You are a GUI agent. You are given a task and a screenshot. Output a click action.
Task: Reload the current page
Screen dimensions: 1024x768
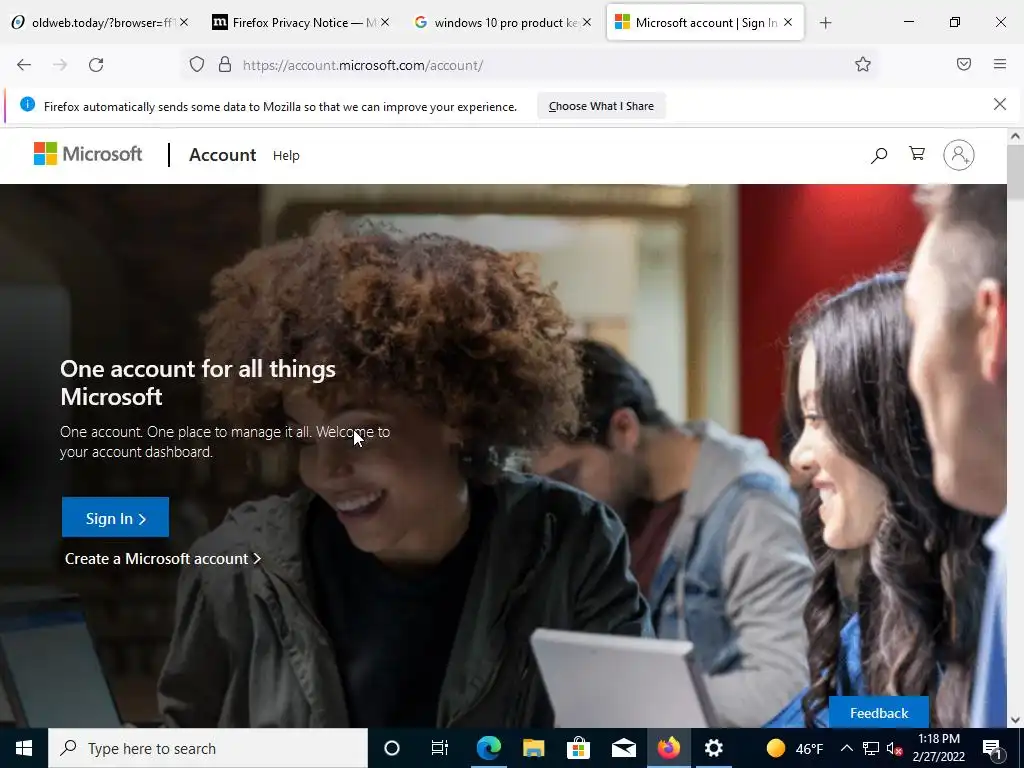click(96, 65)
